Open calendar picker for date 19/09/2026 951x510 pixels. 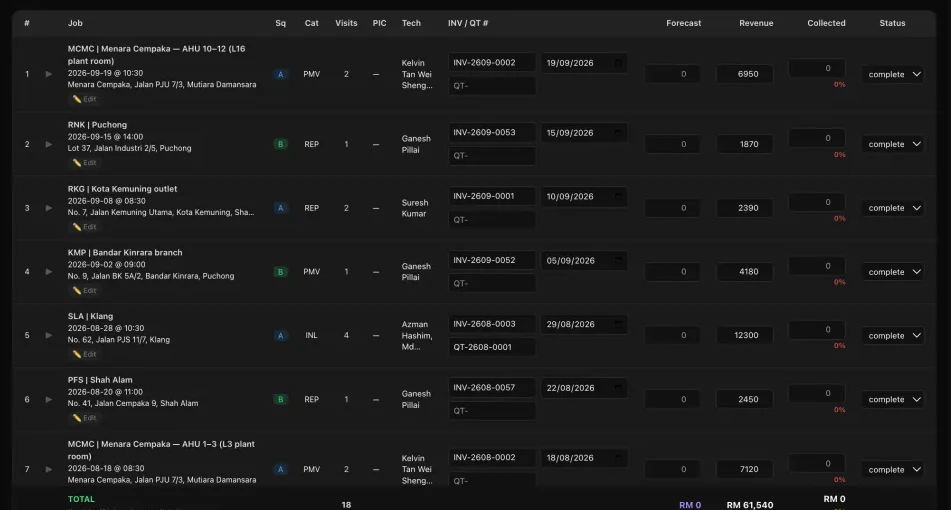618,63
